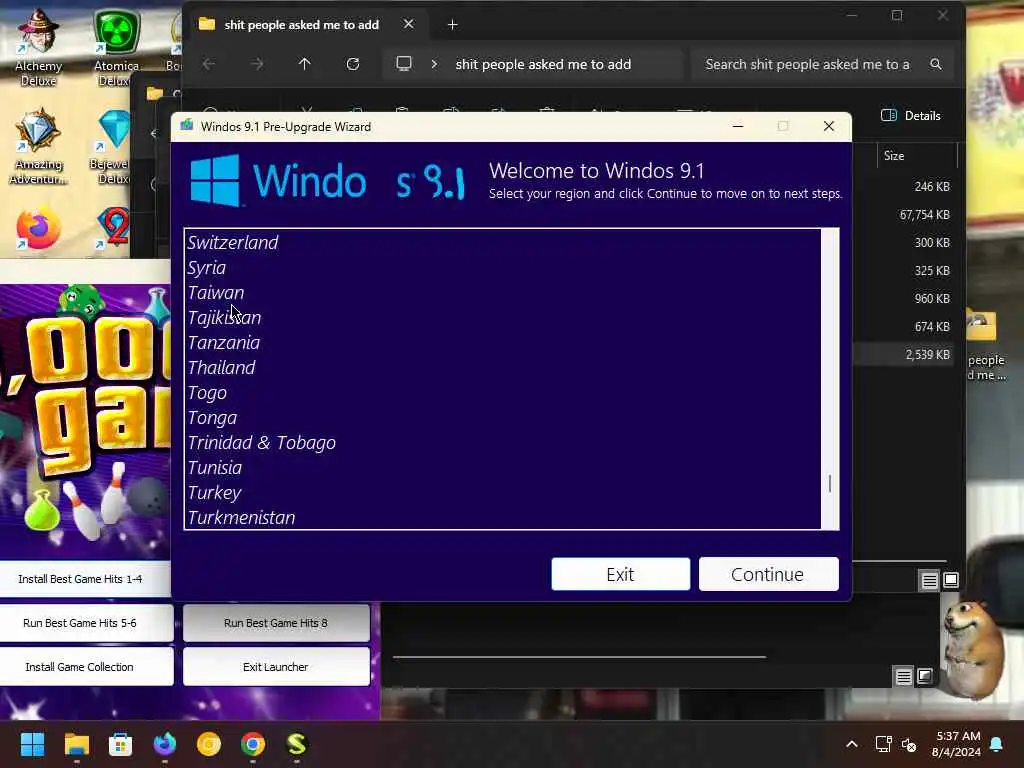Add a new File Explorer tab

453,25
